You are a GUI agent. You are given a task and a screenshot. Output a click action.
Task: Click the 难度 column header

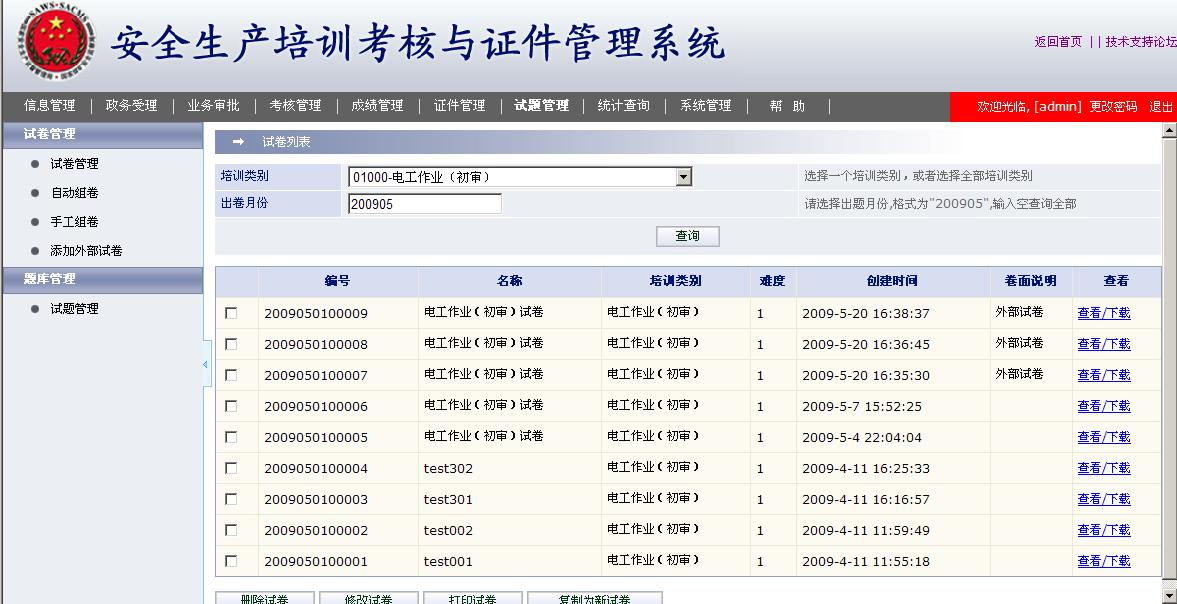[x=772, y=281]
